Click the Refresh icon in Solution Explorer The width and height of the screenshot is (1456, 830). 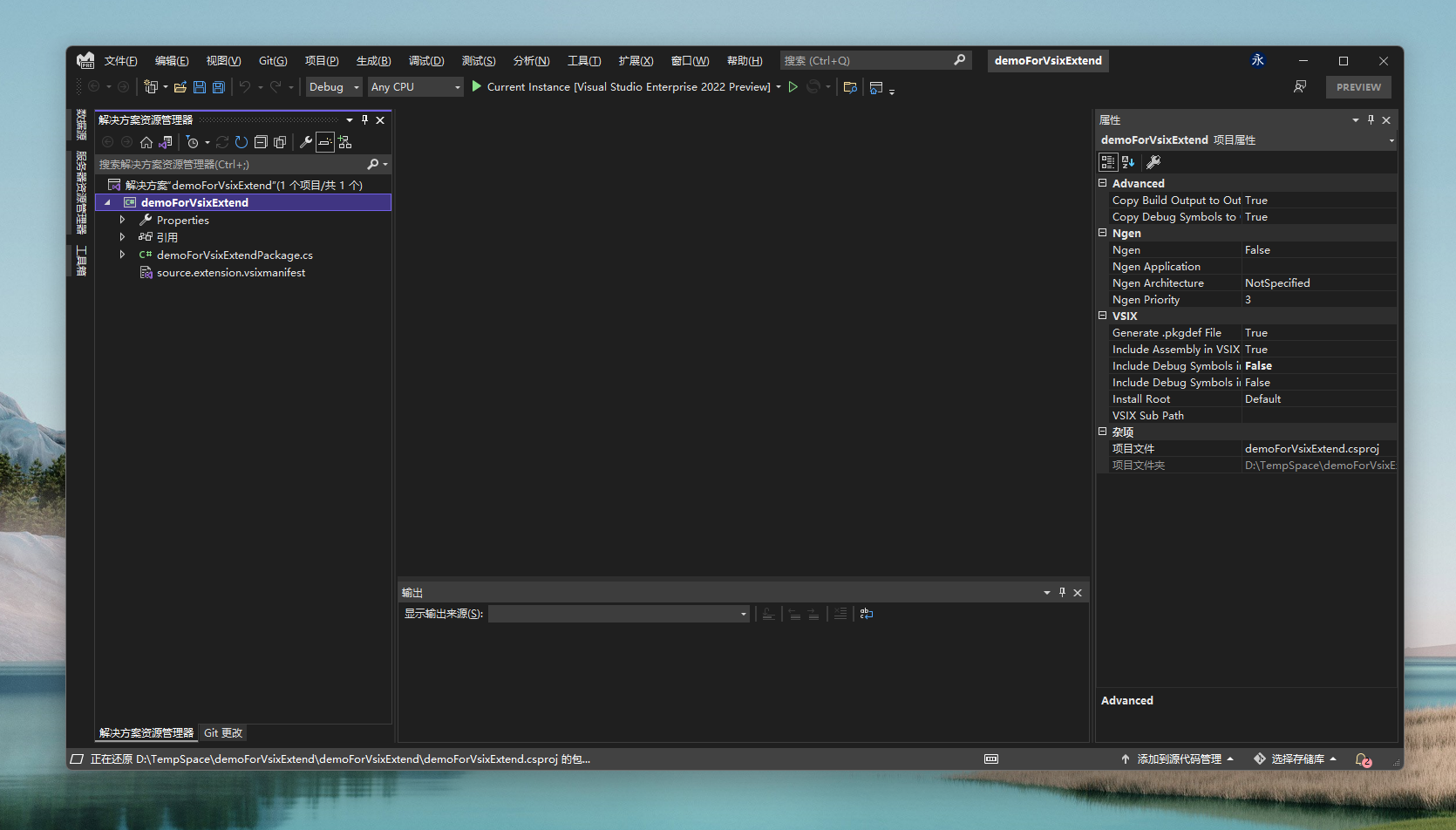242,142
